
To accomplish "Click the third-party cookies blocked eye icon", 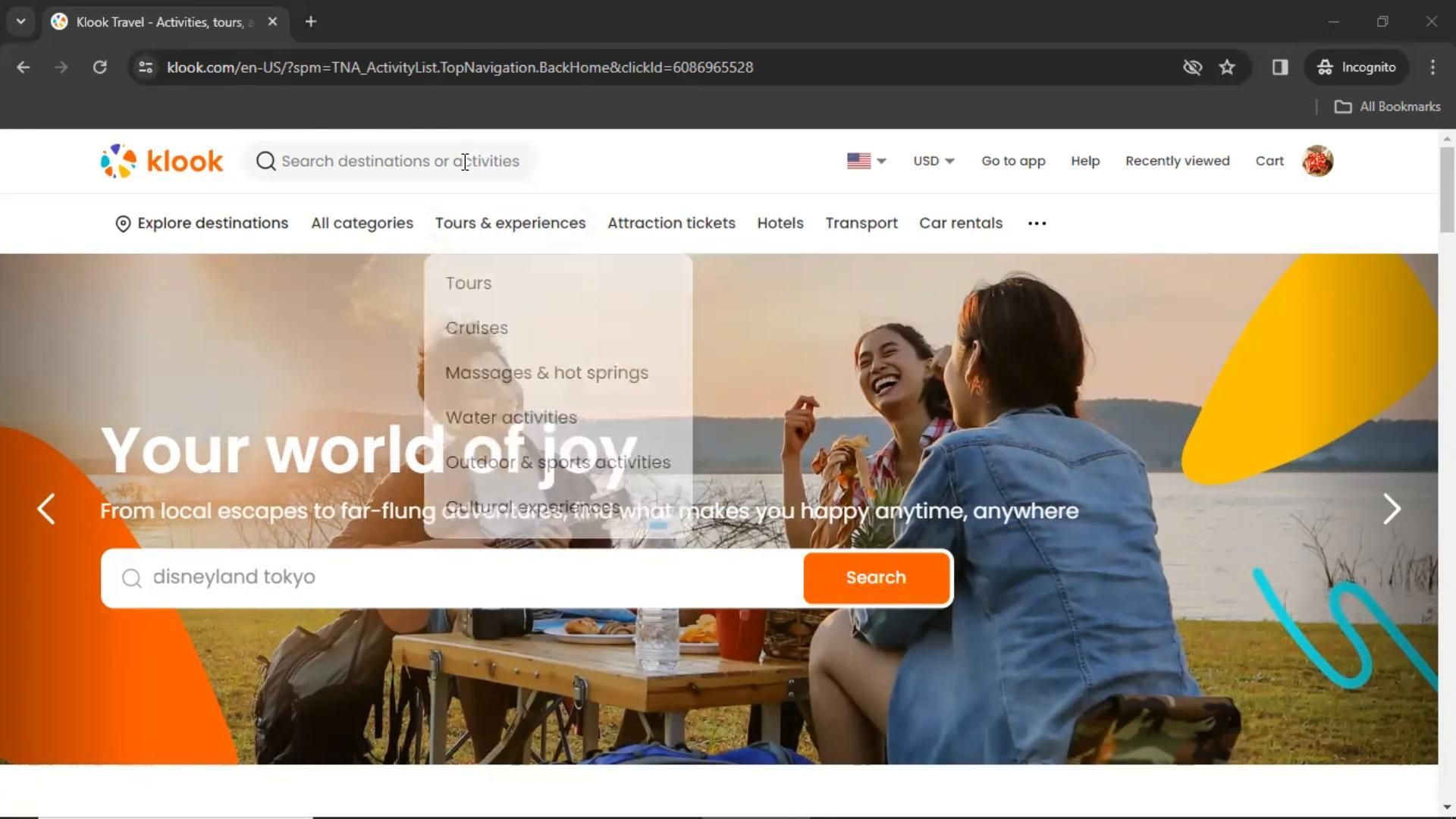I will pyautogui.click(x=1192, y=67).
